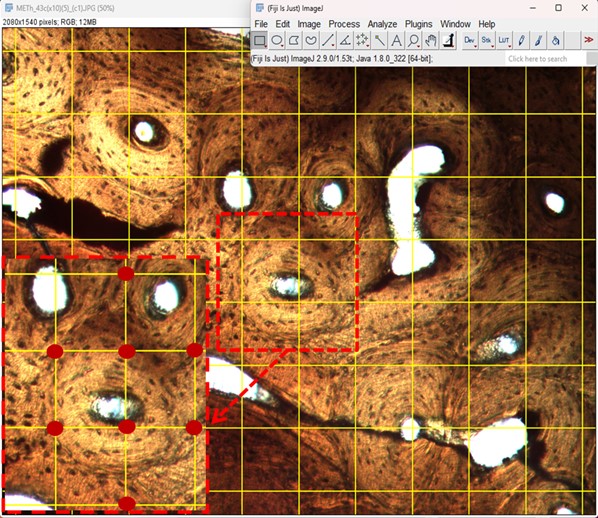Select the Rectangle selection tool
The height and width of the screenshot is (518, 598).
point(260,40)
